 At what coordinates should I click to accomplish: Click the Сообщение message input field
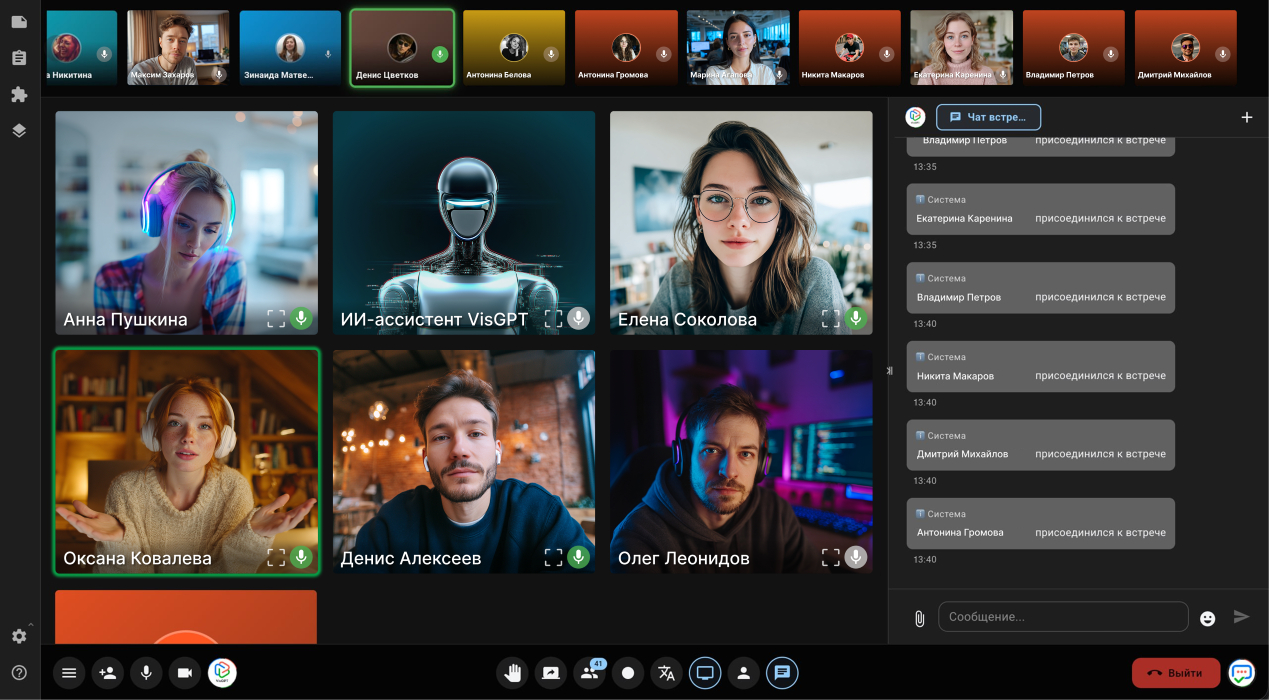1063,617
